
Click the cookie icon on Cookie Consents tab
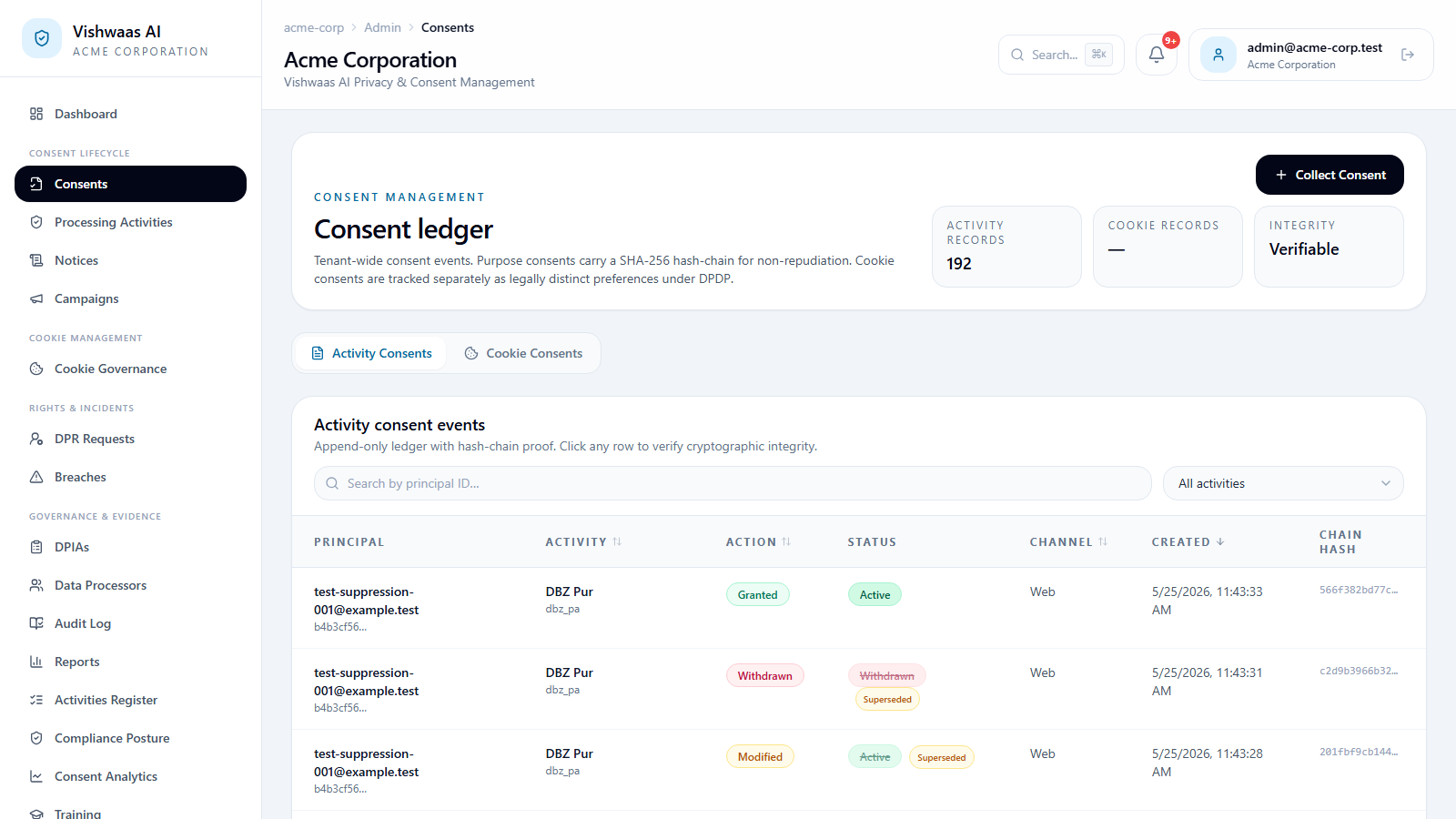[471, 353]
